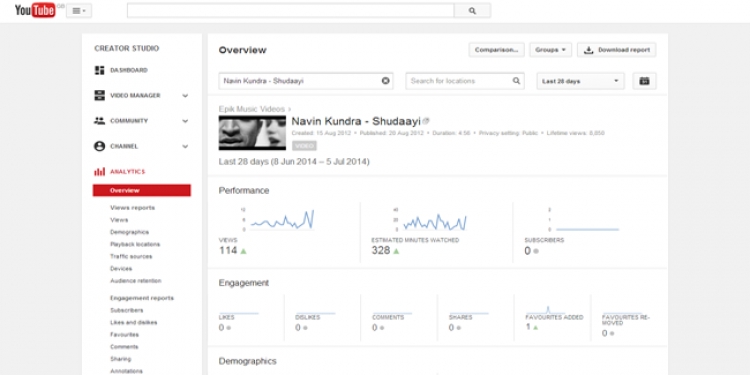Select the Overview item in sidebar
Image resolution: width=750 pixels, height=375 pixels.
[x=142, y=190]
